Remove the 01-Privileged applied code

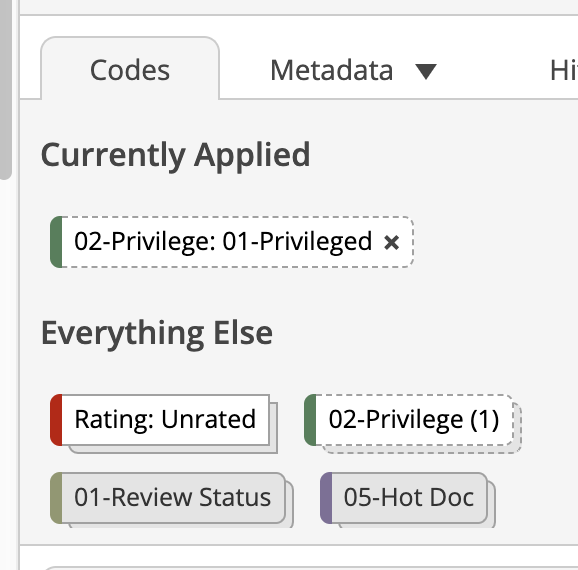coord(391,242)
